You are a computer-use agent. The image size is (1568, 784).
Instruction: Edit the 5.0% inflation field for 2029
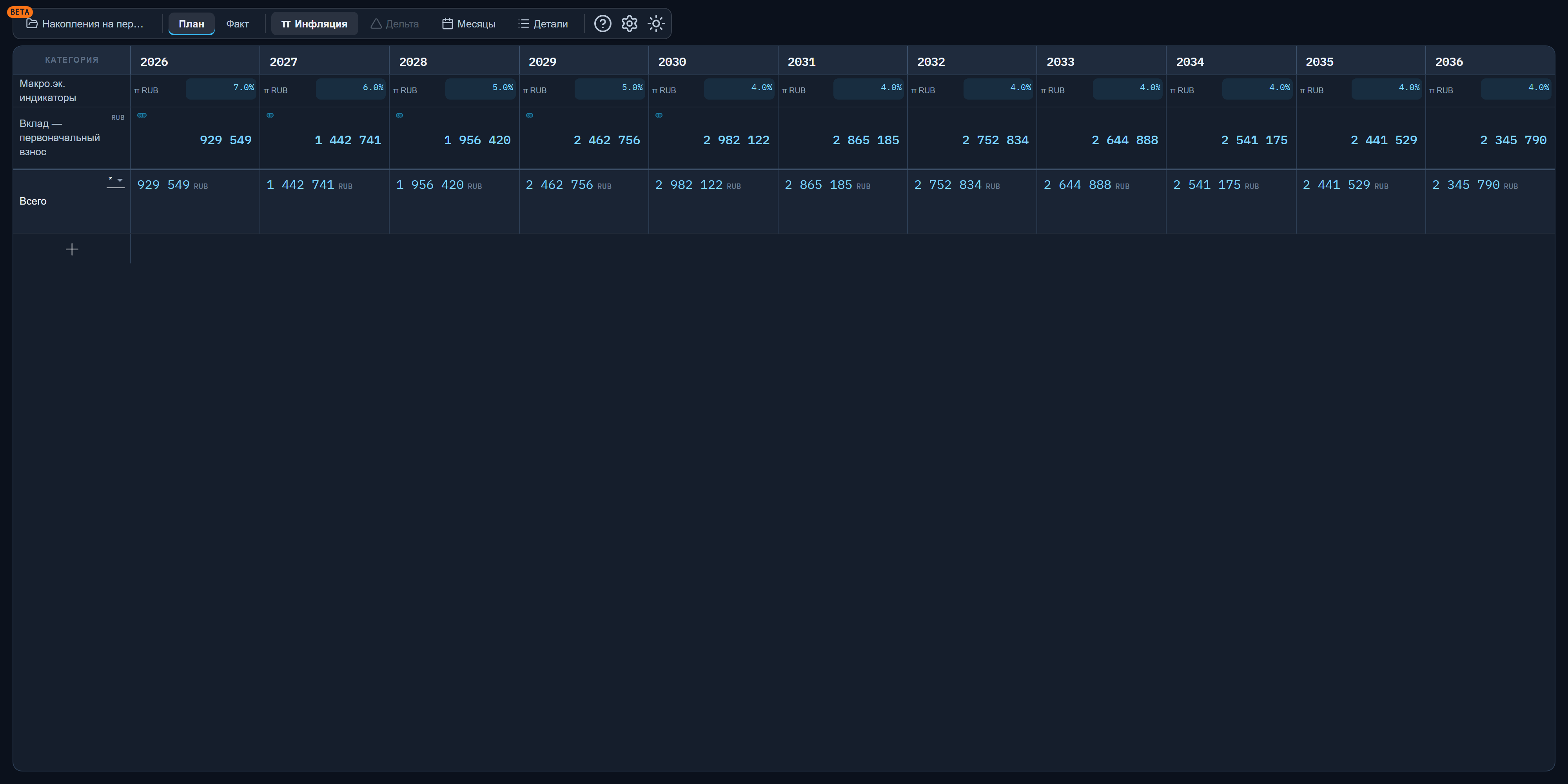click(609, 88)
